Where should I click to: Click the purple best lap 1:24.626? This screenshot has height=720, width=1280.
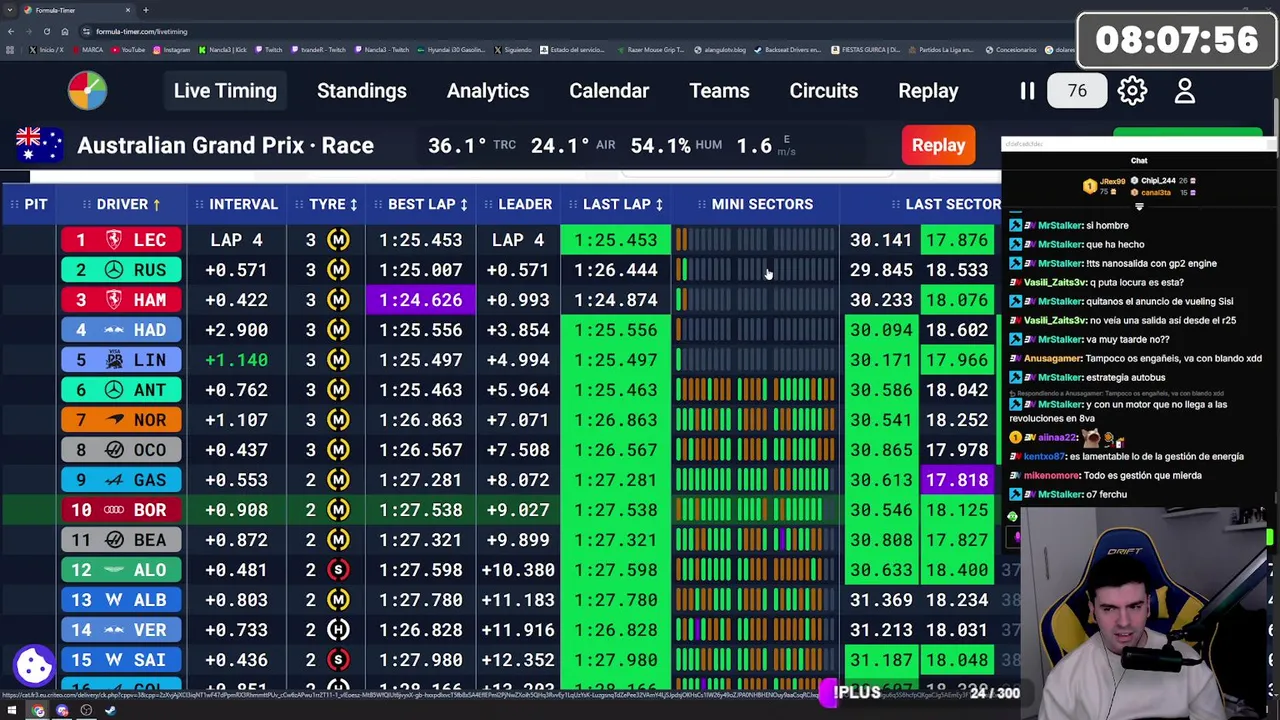tap(420, 300)
